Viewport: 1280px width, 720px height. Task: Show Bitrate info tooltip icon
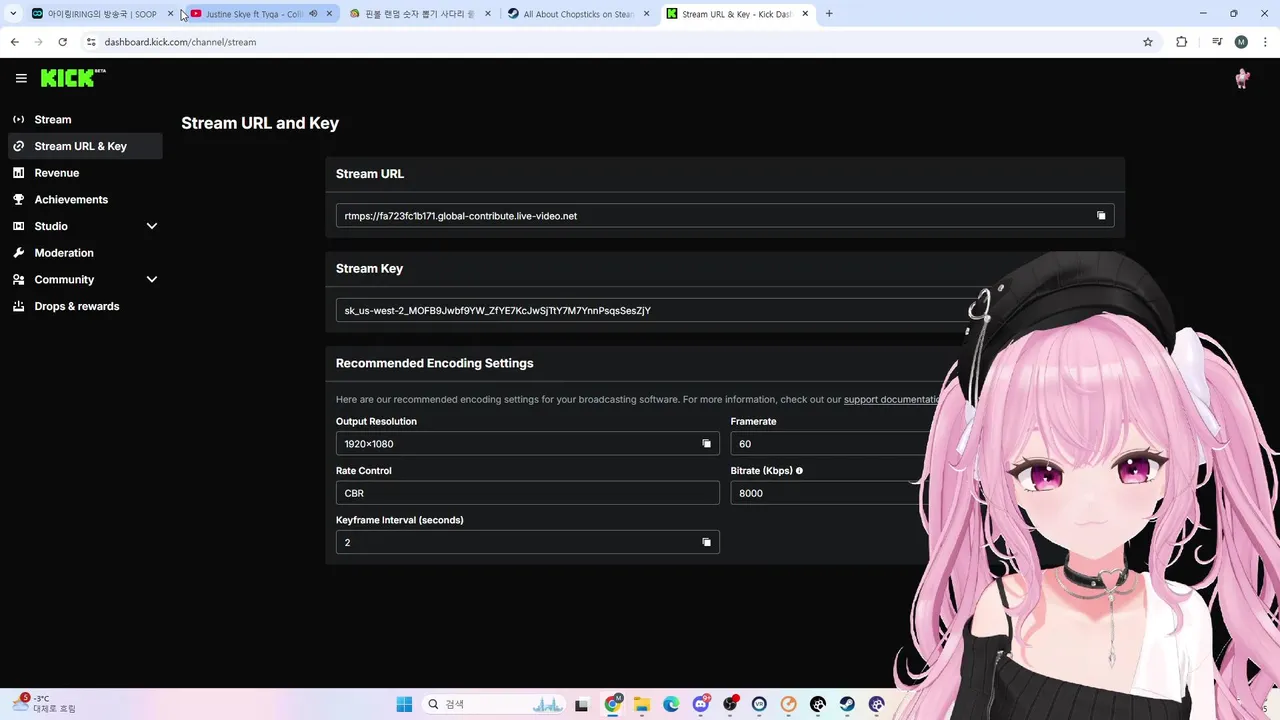point(799,470)
